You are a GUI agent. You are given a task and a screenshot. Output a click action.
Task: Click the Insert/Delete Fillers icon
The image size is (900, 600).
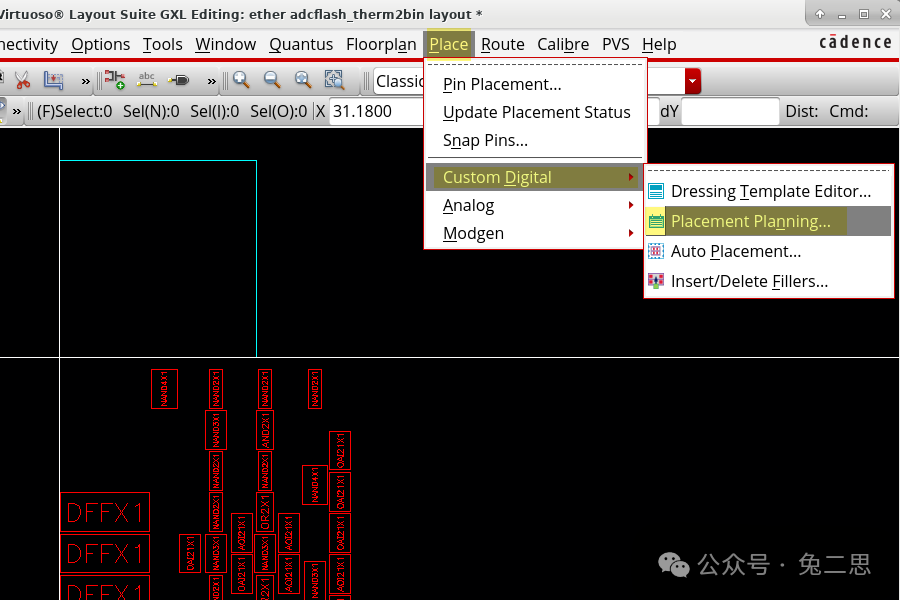click(x=656, y=281)
